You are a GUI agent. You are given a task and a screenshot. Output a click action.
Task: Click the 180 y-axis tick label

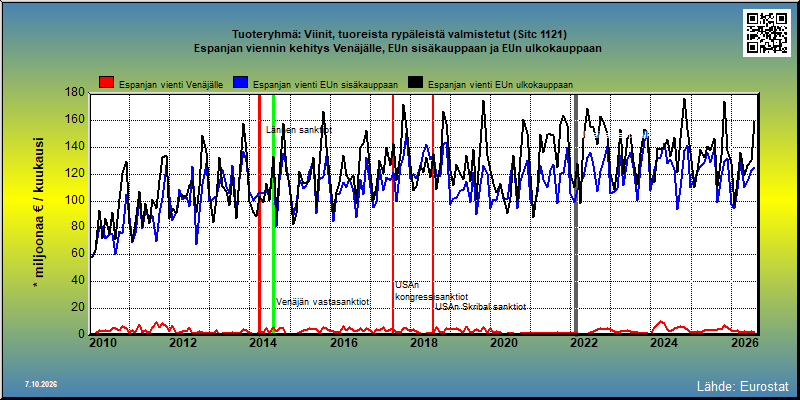click(x=76, y=92)
